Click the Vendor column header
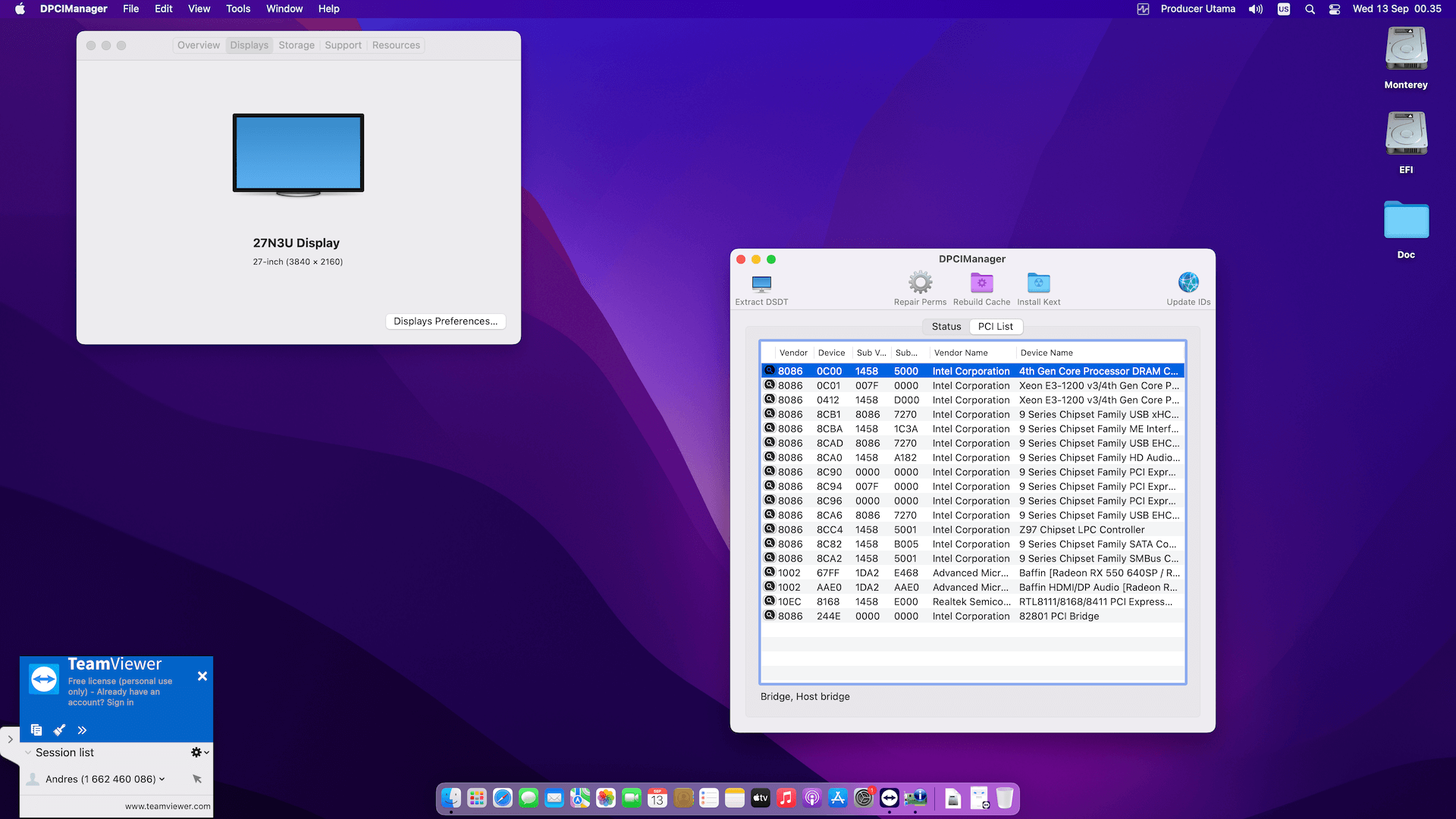 [794, 353]
